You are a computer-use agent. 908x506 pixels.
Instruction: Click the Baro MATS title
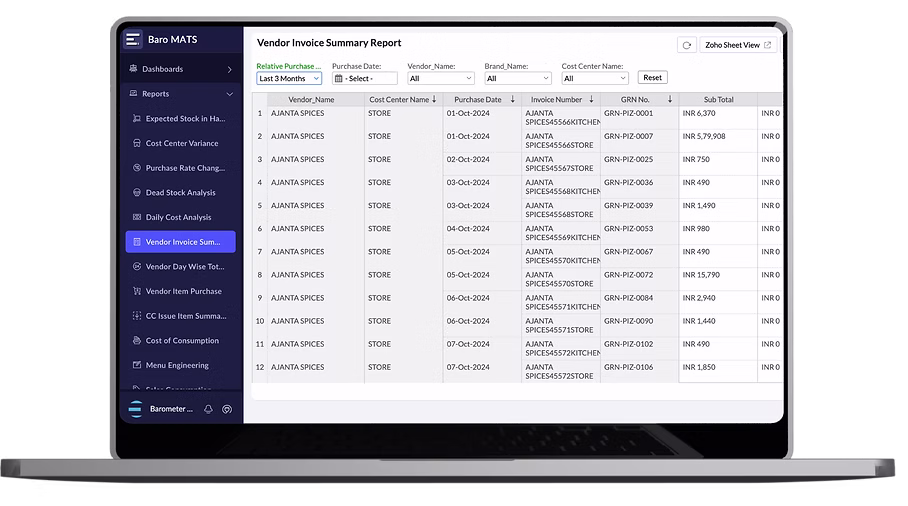point(173,39)
